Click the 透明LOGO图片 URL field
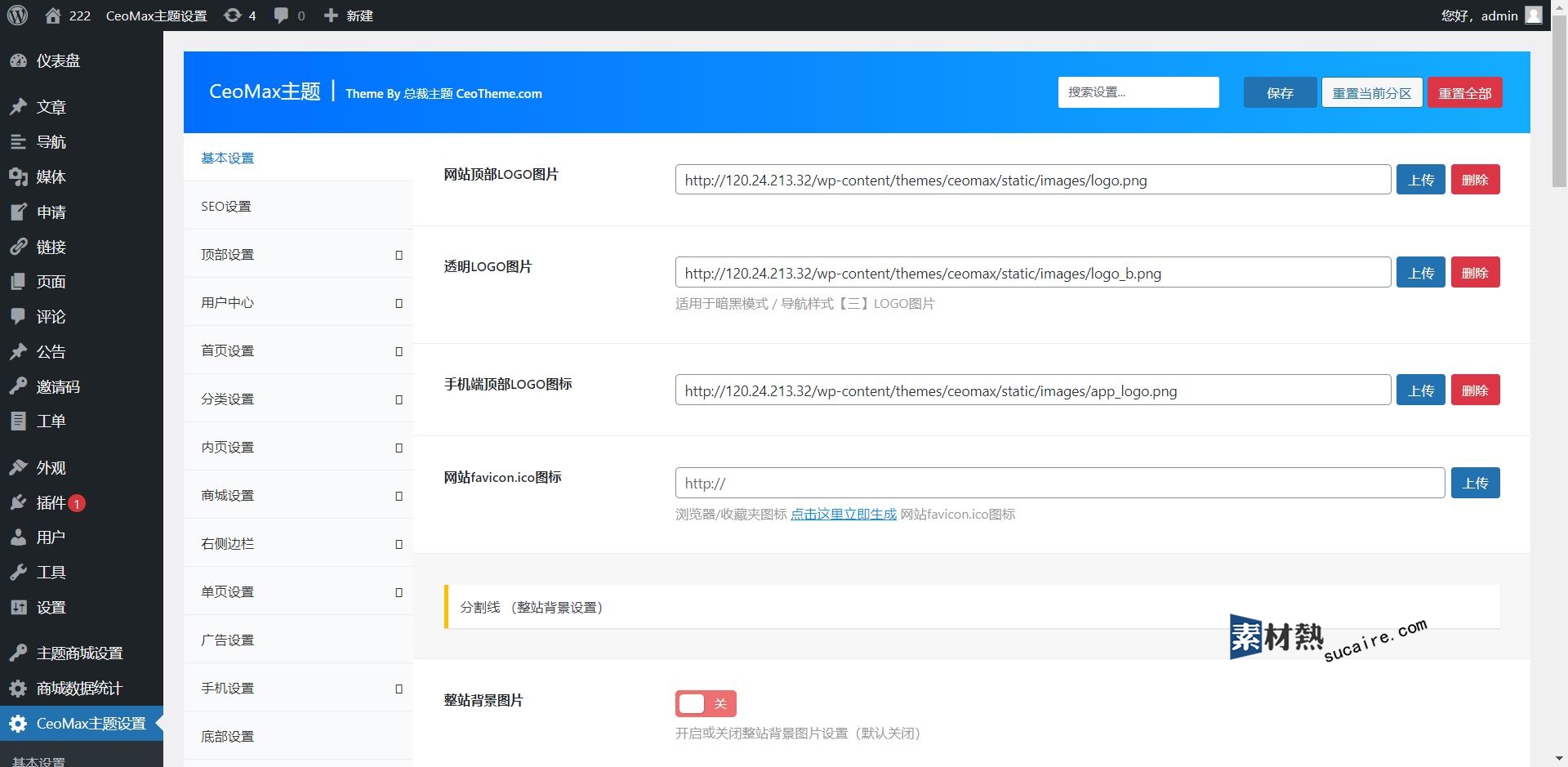The height and width of the screenshot is (767, 1568). 1033,273
